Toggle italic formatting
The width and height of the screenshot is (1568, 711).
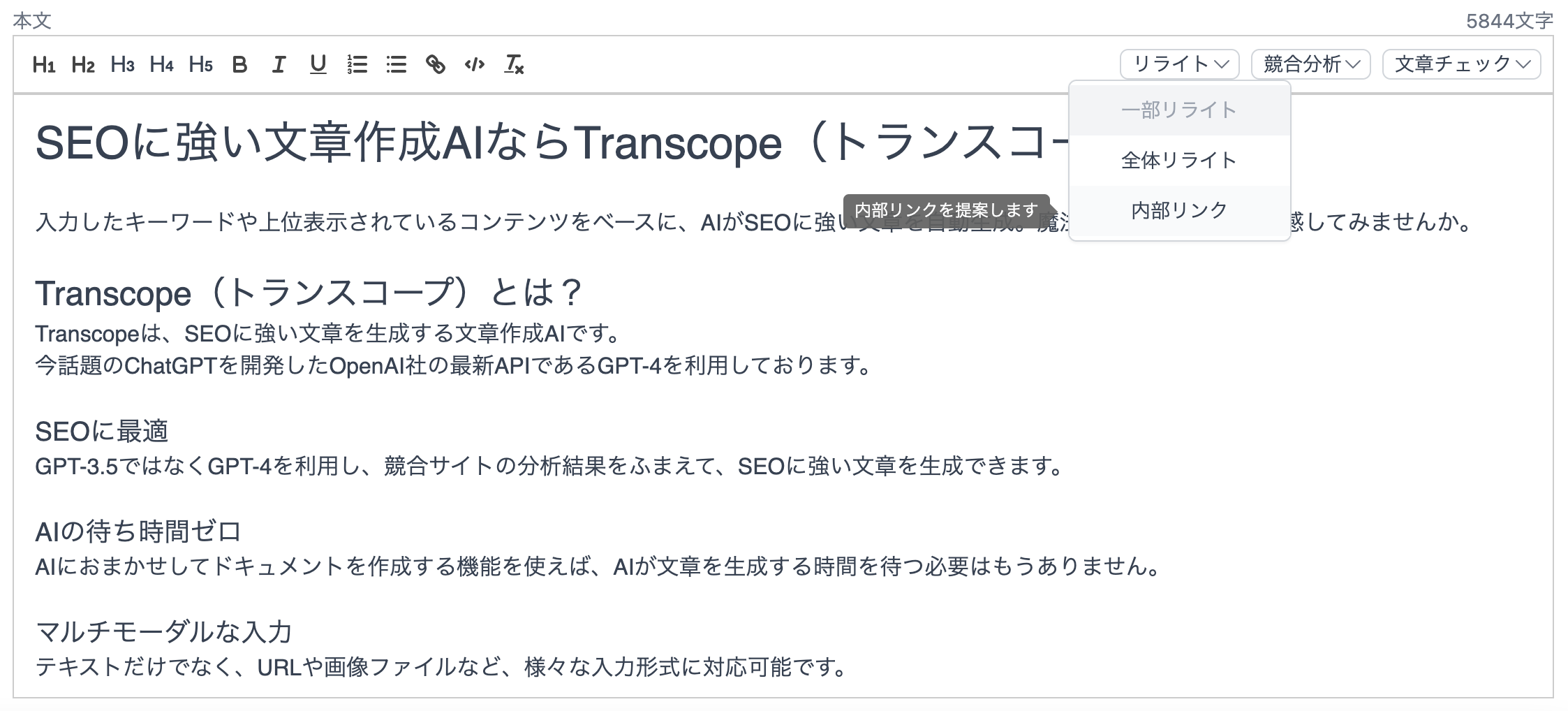tap(279, 65)
